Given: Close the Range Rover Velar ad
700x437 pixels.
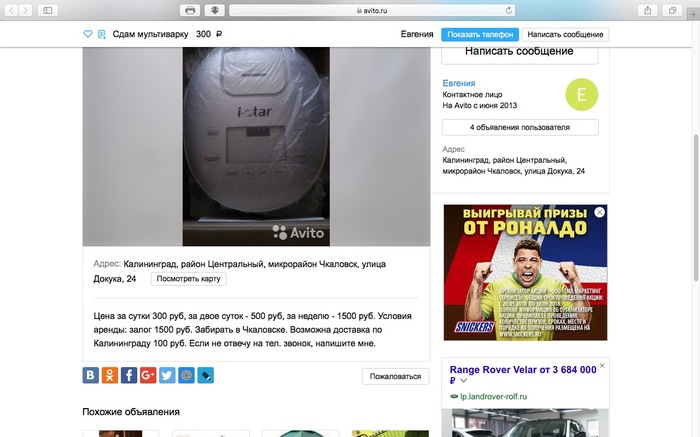Looking at the screenshot, I should (x=601, y=367).
